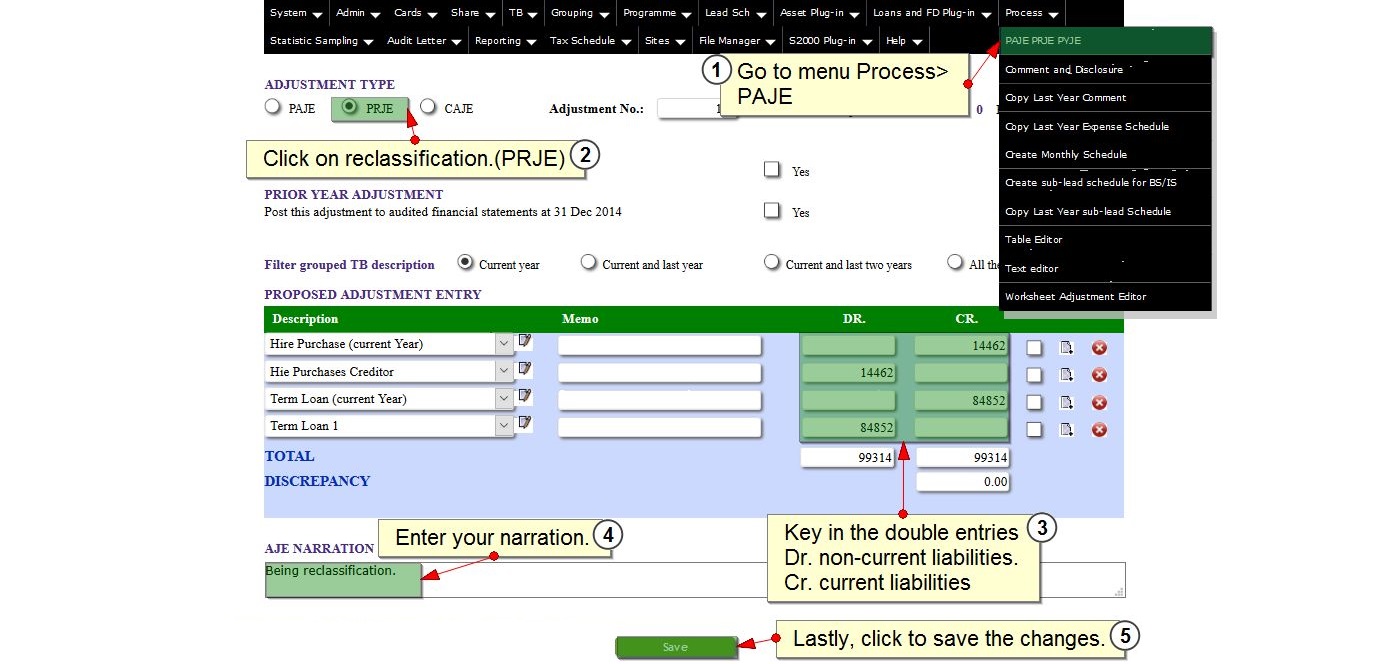Tick the prior year adjustment Yes checkbox
The width and height of the screenshot is (1389, 664).
(x=772, y=211)
